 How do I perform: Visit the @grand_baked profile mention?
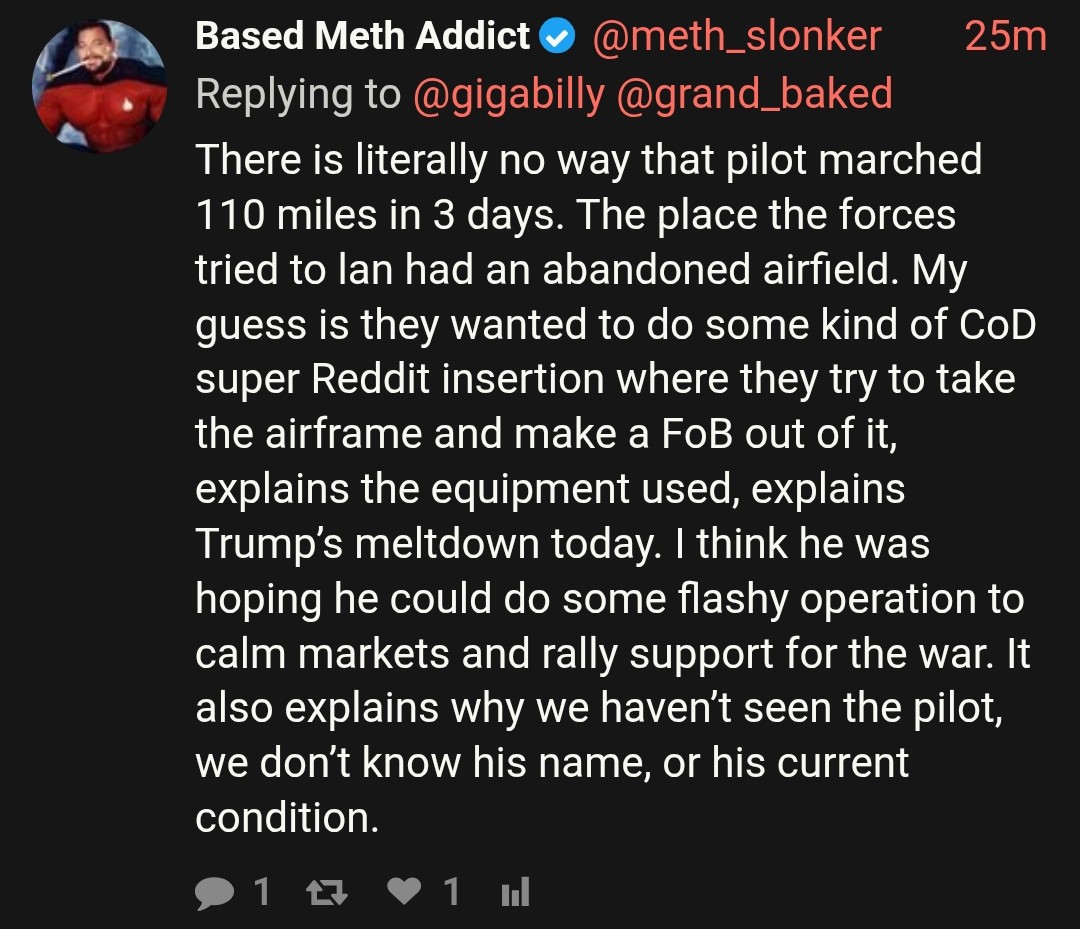(x=755, y=93)
